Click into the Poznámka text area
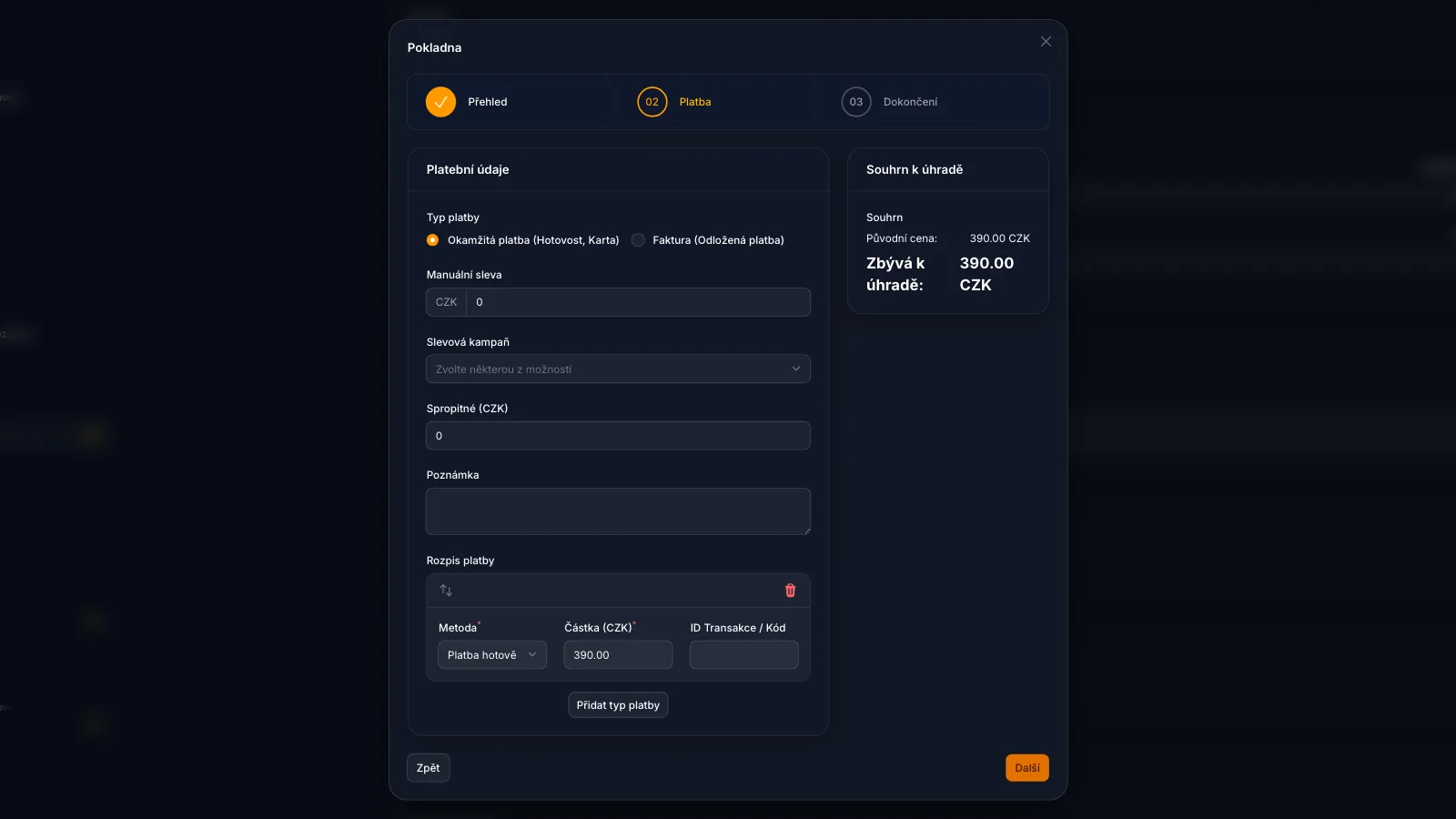The height and width of the screenshot is (819, 1456). [618, 511]
